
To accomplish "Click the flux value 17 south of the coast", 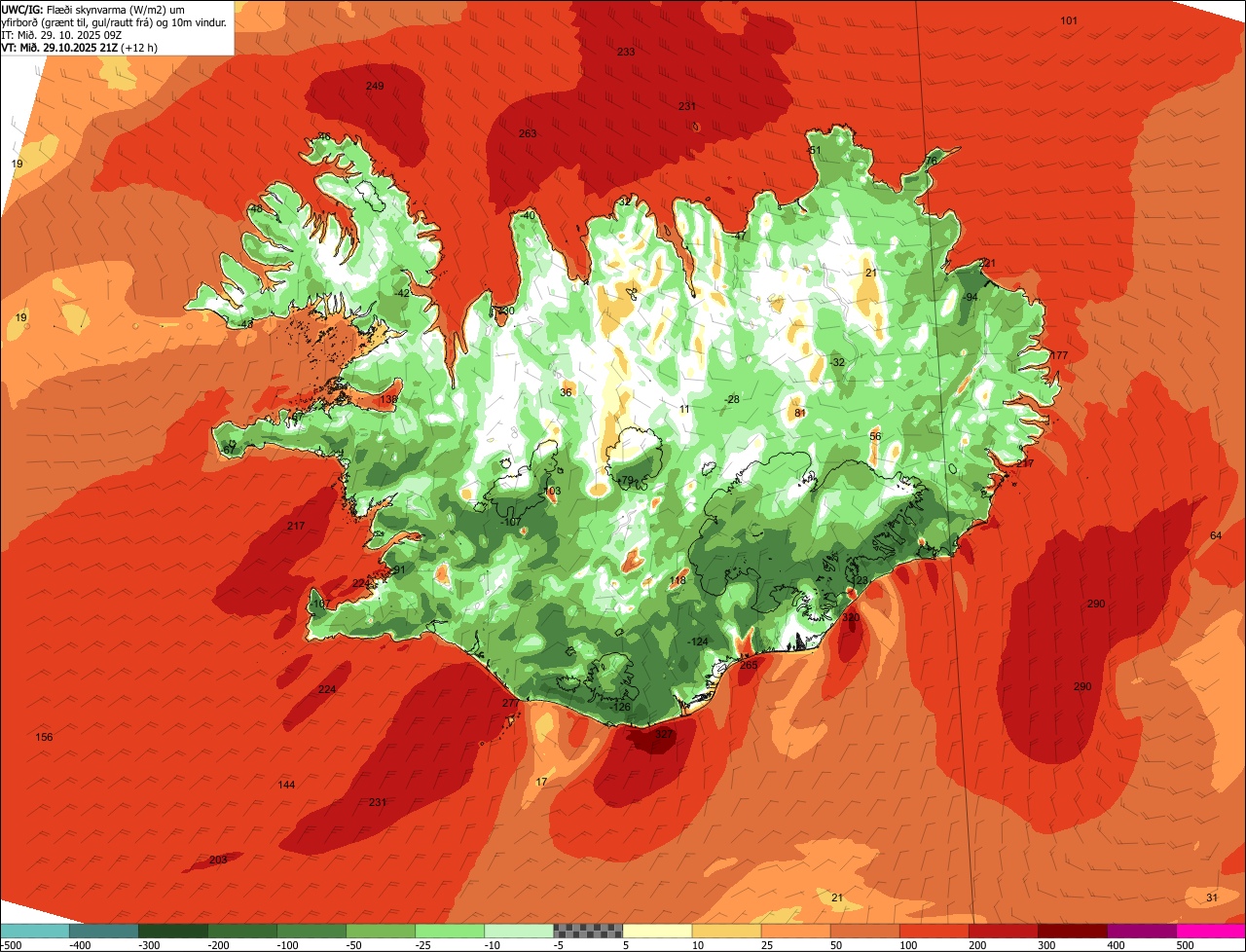I will click(x=542, y=782).
